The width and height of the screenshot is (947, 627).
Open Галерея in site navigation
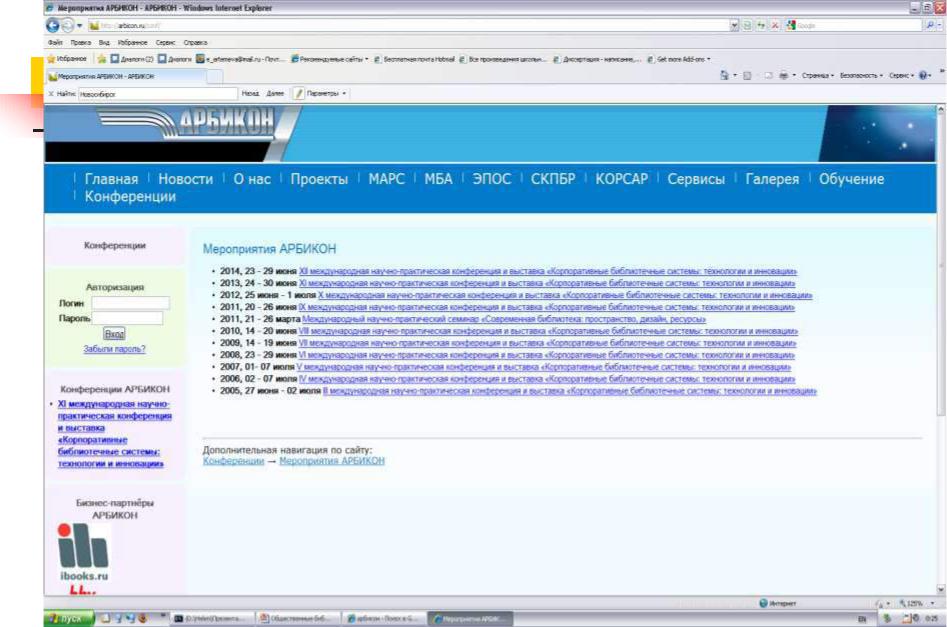(x=772, y=179)
